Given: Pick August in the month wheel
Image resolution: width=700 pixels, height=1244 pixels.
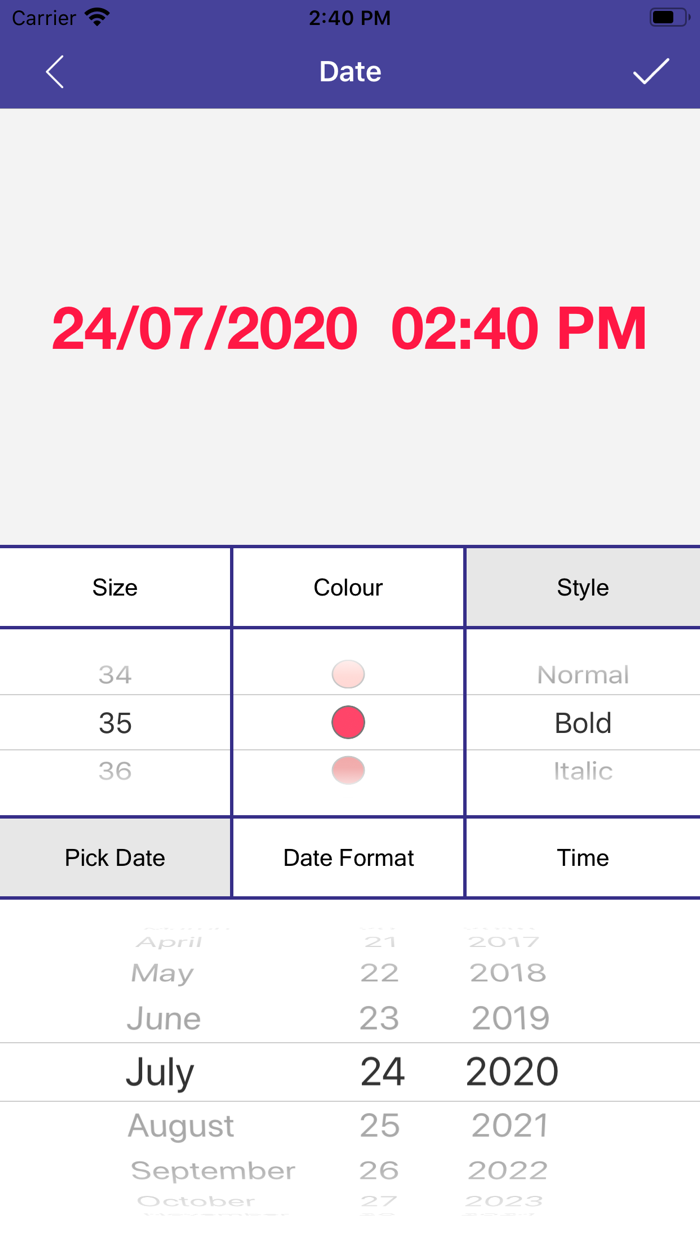Looking at the screenshot, I should [x=181, y=1126].
